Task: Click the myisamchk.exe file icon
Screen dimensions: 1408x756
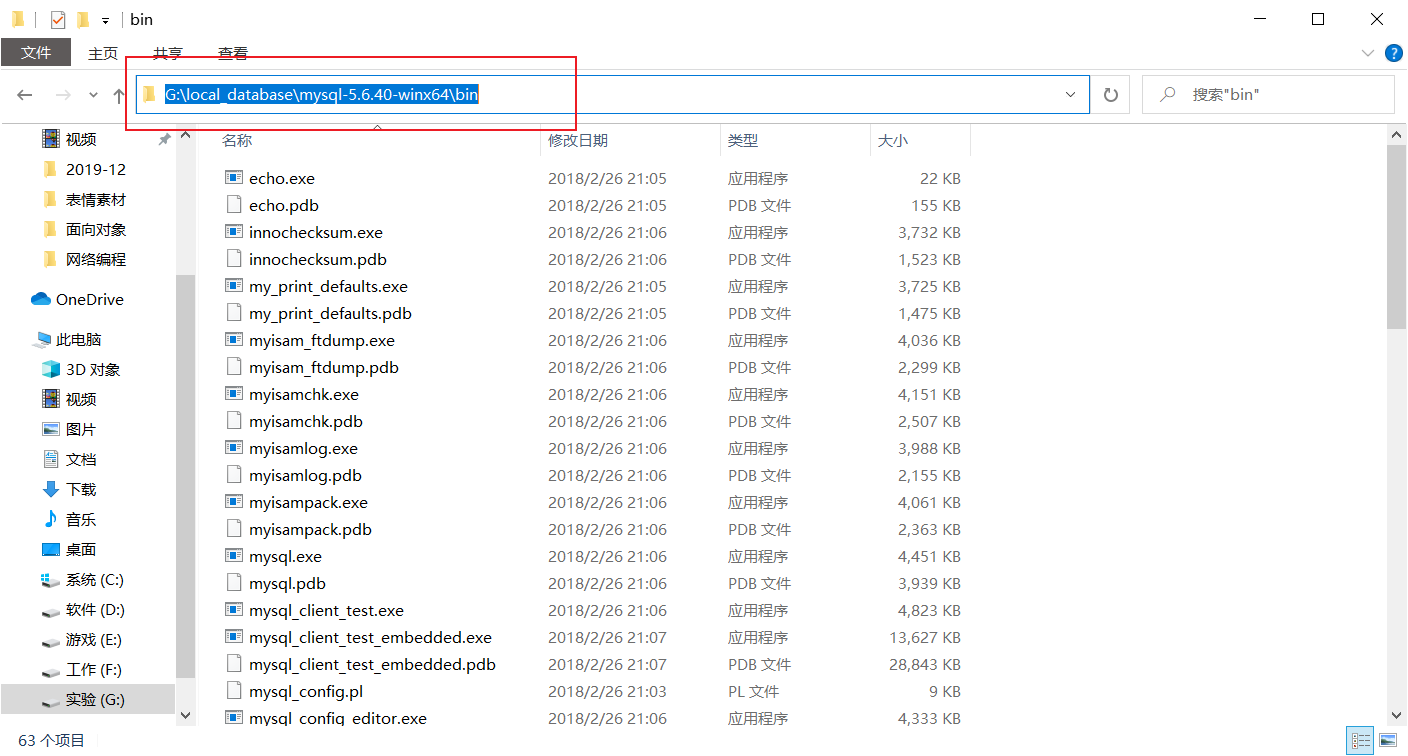Action: [x=234, y=394]
